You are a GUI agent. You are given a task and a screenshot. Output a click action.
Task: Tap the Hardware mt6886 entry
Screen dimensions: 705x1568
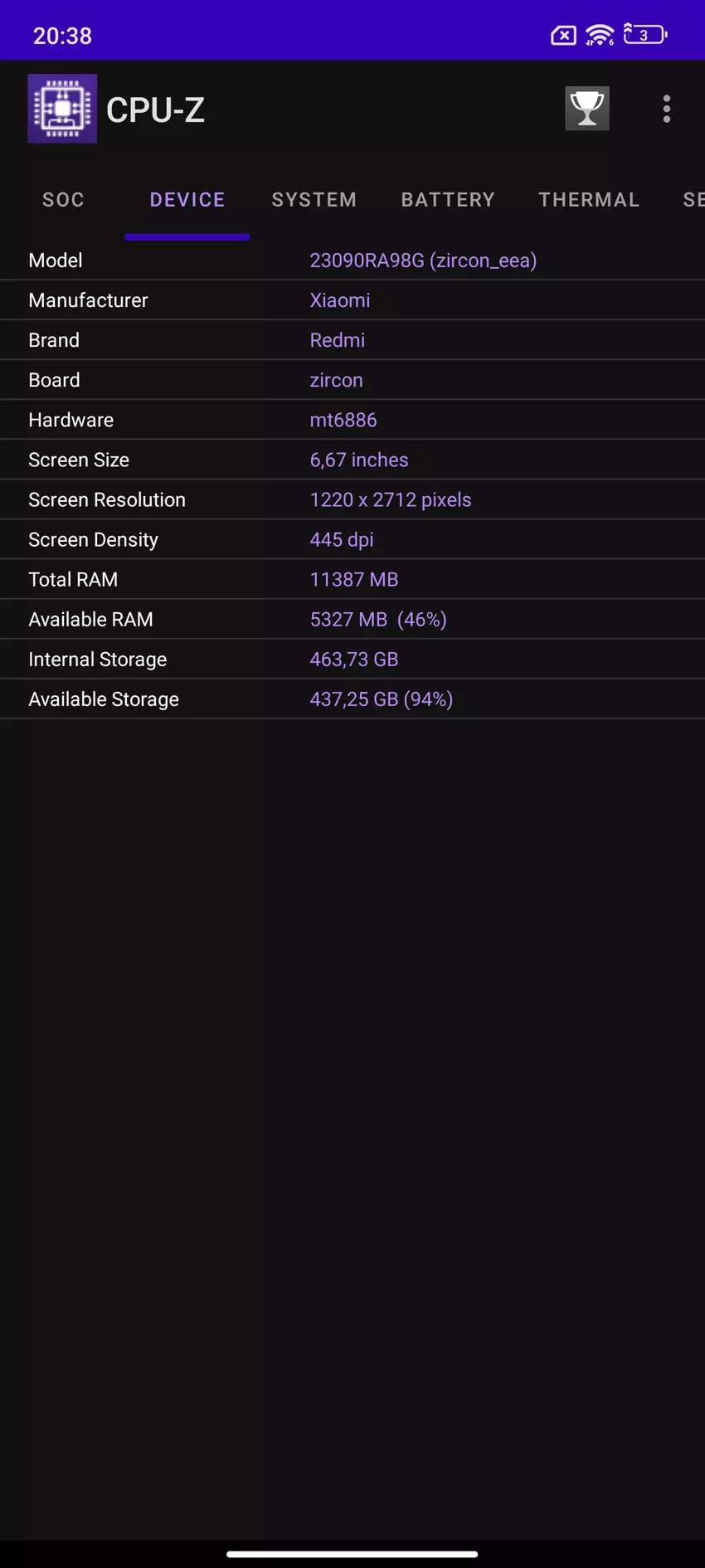[343, 420]
